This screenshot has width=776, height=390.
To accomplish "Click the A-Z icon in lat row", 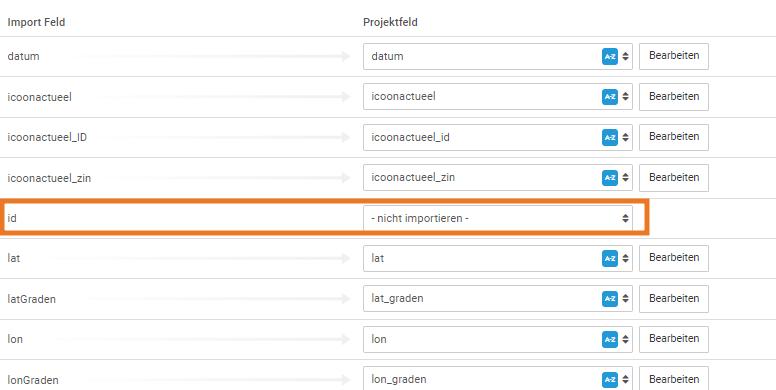I will (610, 258).
